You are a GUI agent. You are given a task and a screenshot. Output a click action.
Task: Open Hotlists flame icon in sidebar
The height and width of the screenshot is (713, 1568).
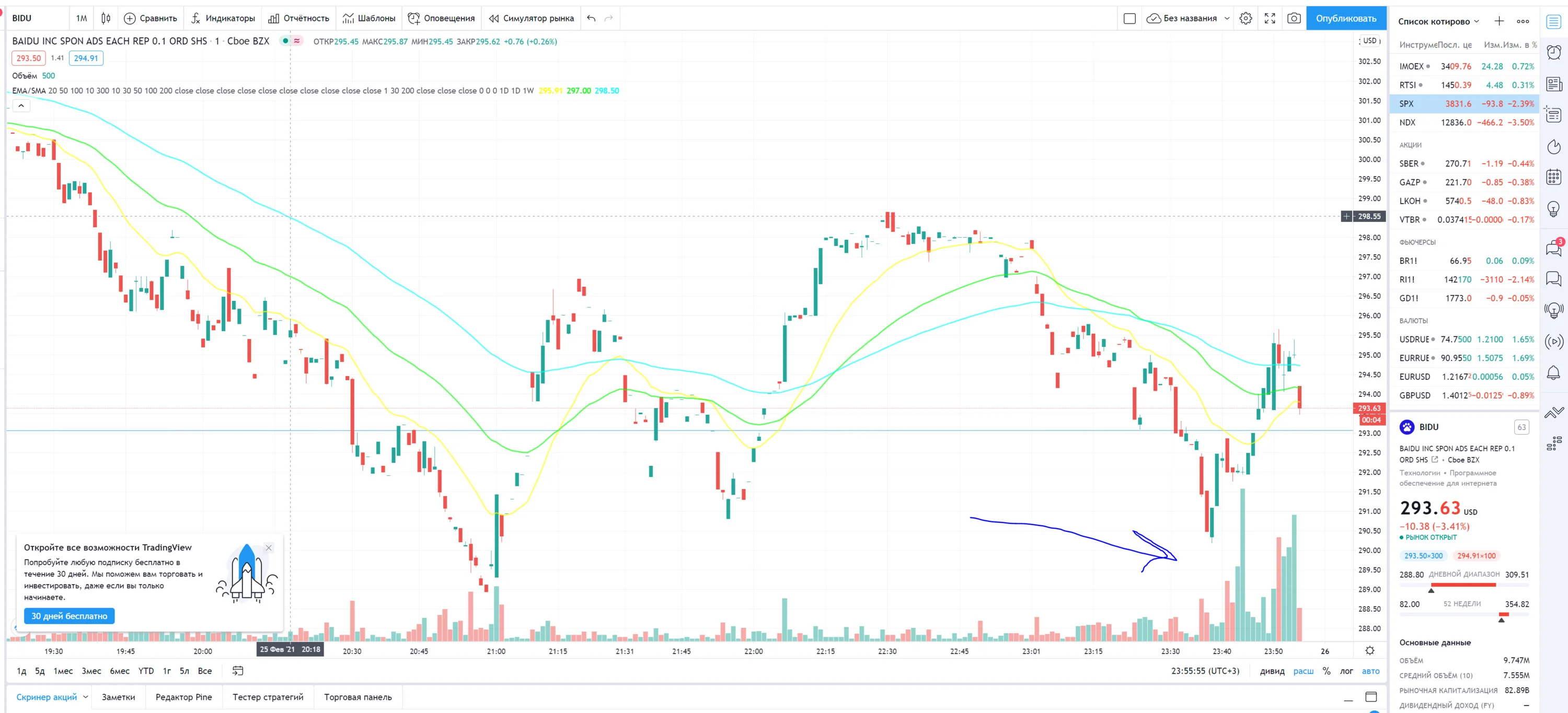(1554, 146)
